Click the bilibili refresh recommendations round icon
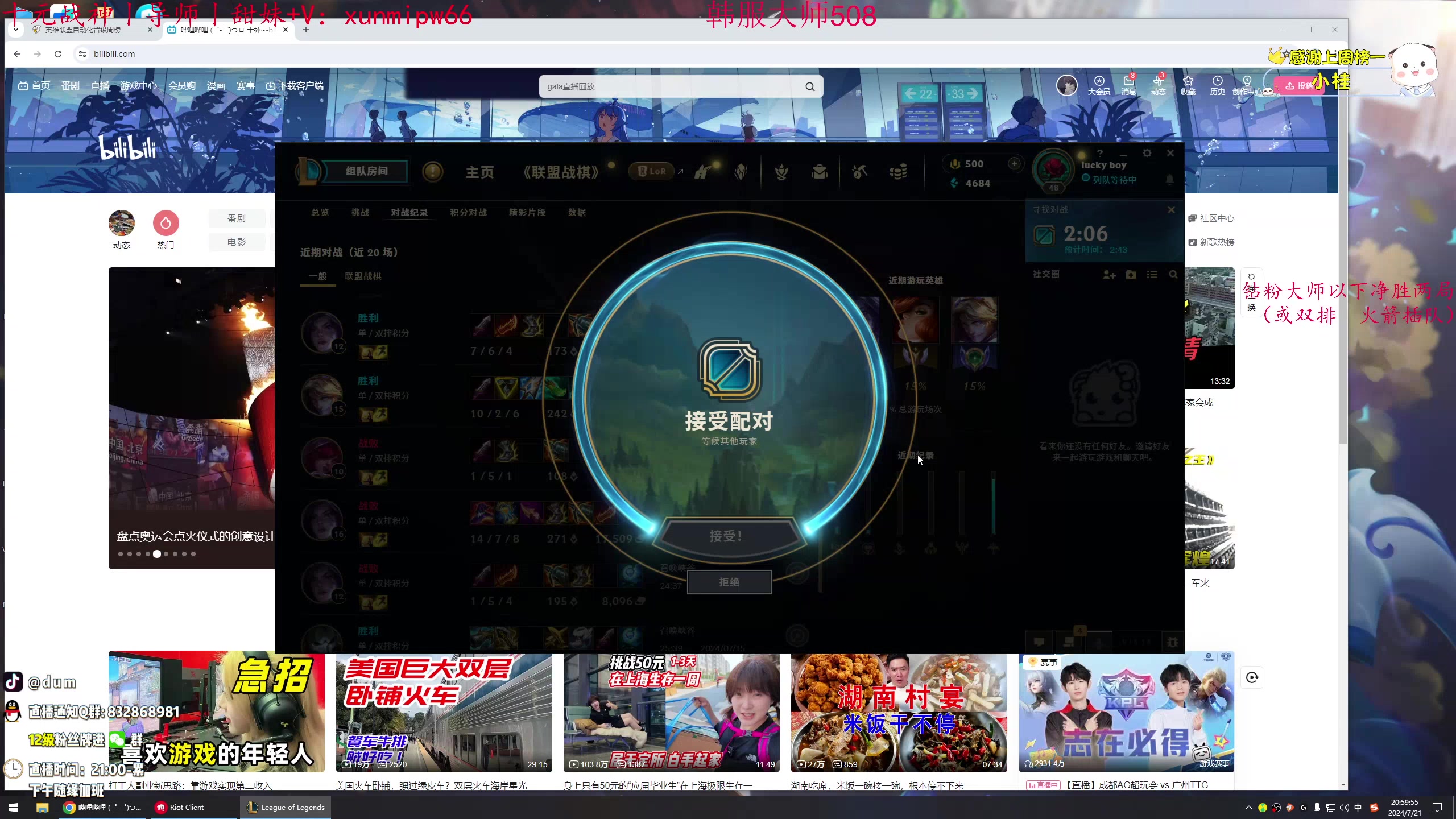Viewport: 1456px width, 819px height. 1252,677
